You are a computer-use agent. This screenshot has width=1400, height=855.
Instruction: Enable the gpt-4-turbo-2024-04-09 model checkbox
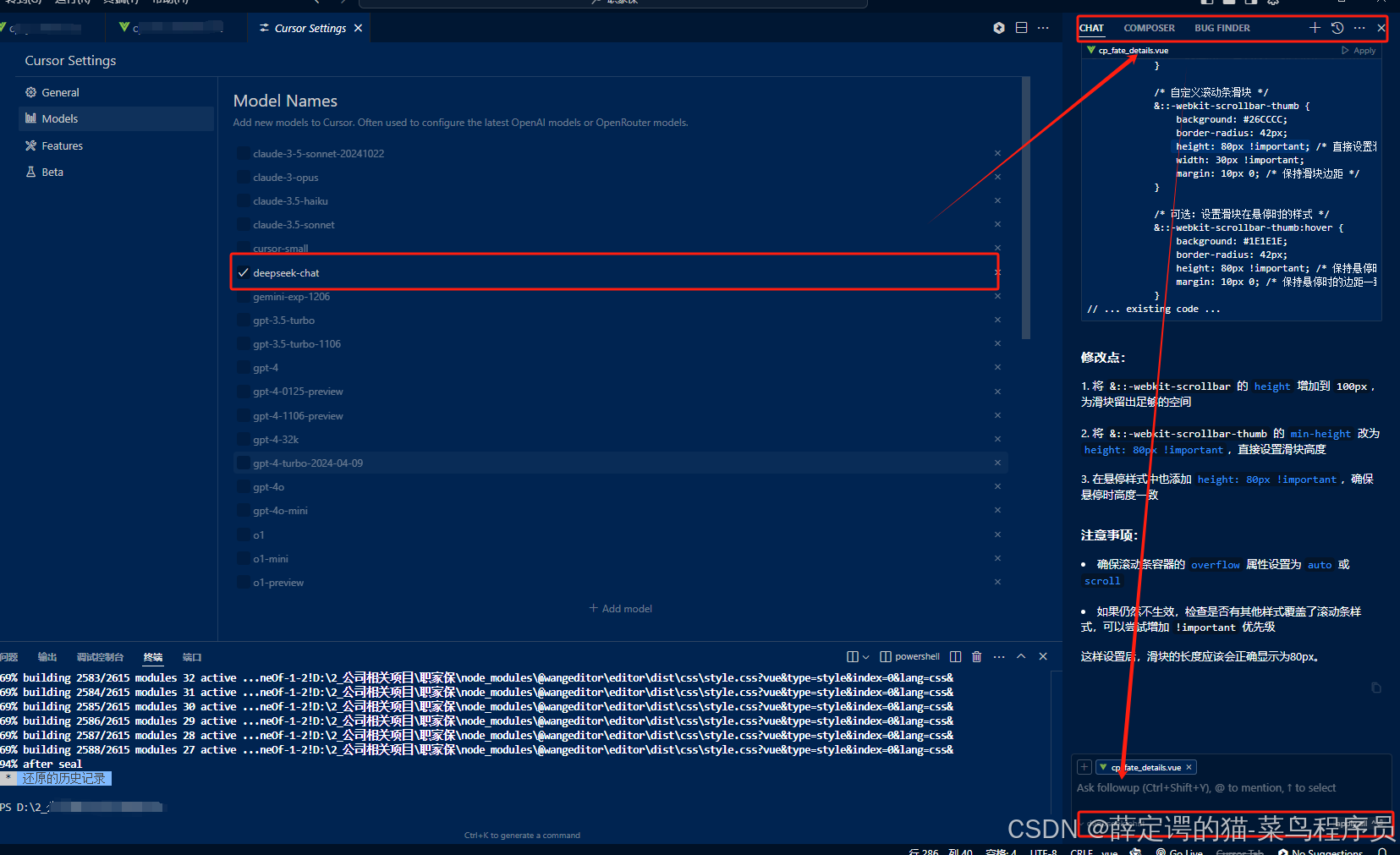pyautogui.click(x=244, y=463)
